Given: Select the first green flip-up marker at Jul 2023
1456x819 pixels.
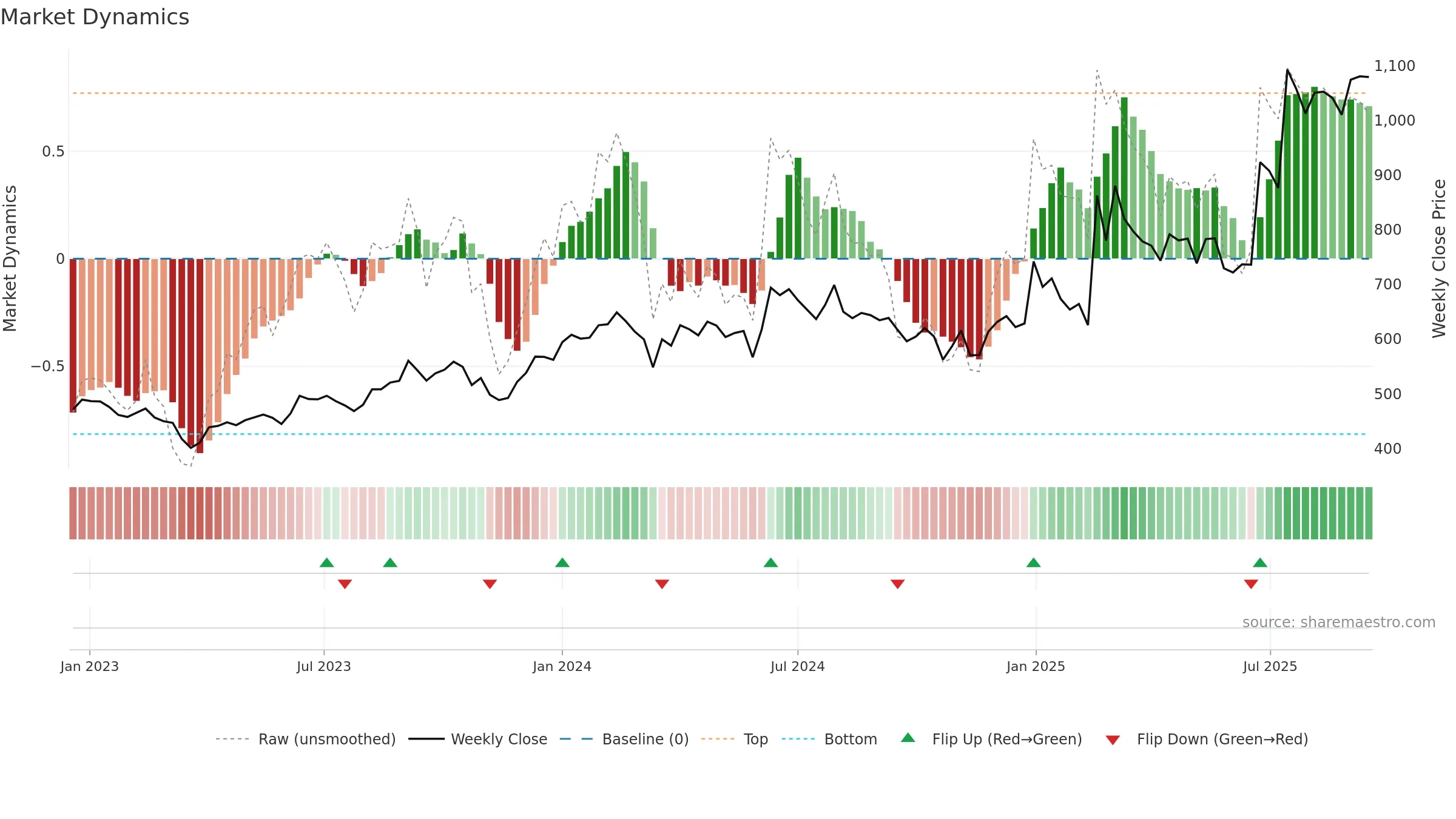Looking at the screenshot, I should click(x=326, y=562).
